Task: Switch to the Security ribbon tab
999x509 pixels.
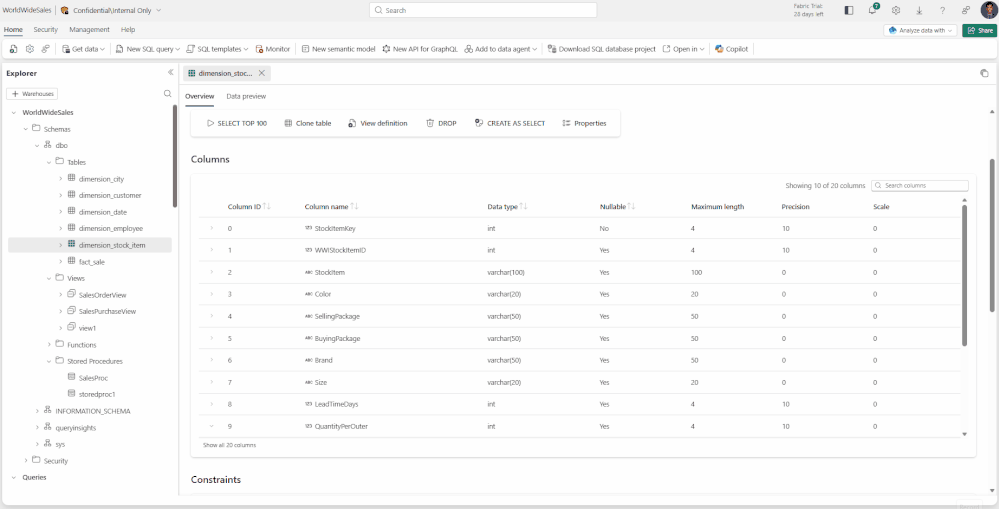Action: tap(46, 29)
